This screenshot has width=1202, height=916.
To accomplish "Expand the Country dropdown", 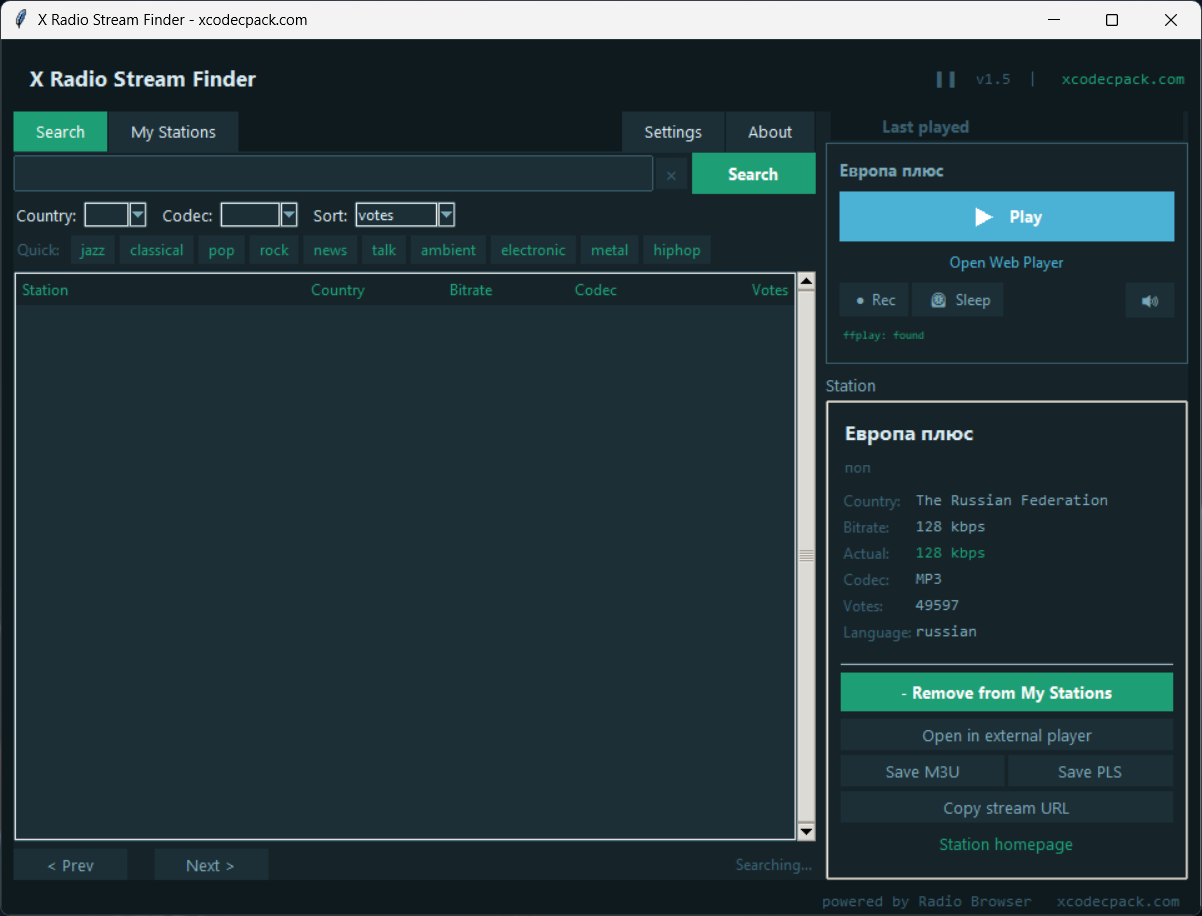I will [x=138, y=215].
